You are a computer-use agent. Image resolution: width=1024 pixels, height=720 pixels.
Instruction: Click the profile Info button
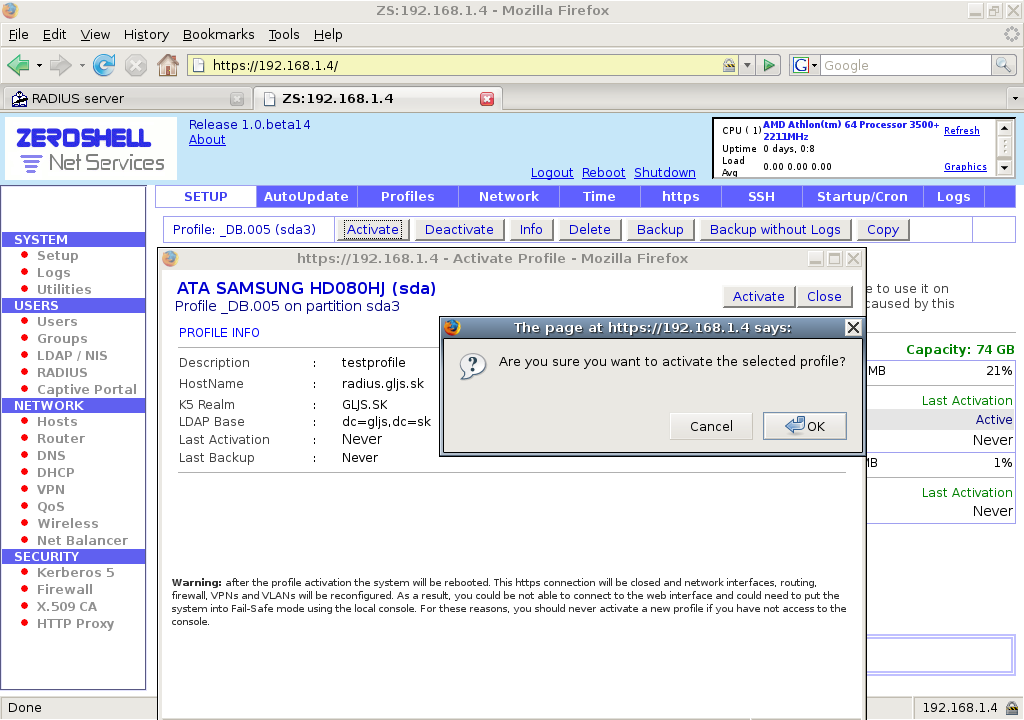pos(531,229)
